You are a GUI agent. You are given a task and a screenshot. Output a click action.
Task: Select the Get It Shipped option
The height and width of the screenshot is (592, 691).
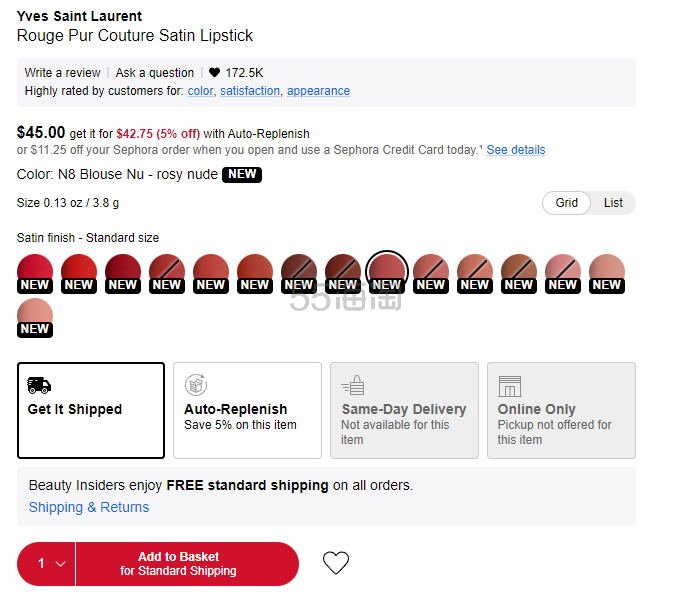tap(91, 410)
